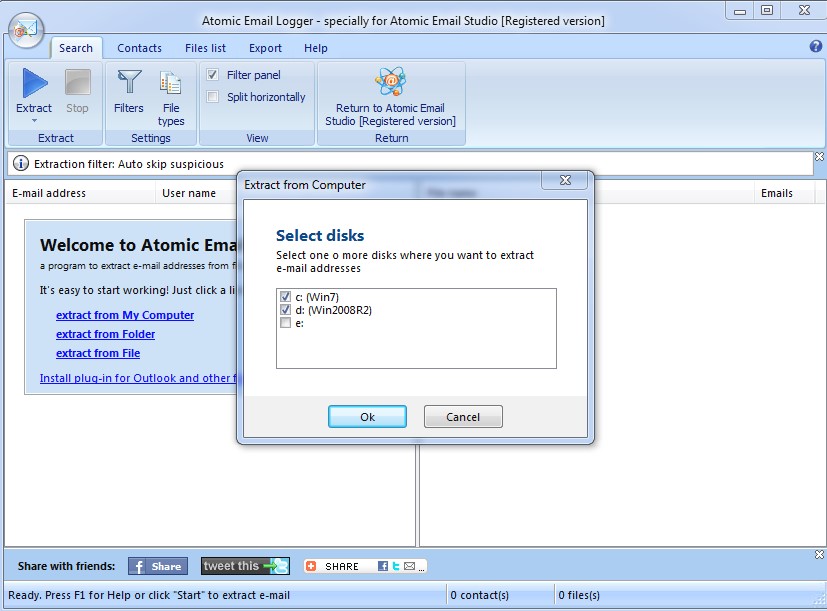
Task: Check the e: disk checkbox
Action: 285,323
